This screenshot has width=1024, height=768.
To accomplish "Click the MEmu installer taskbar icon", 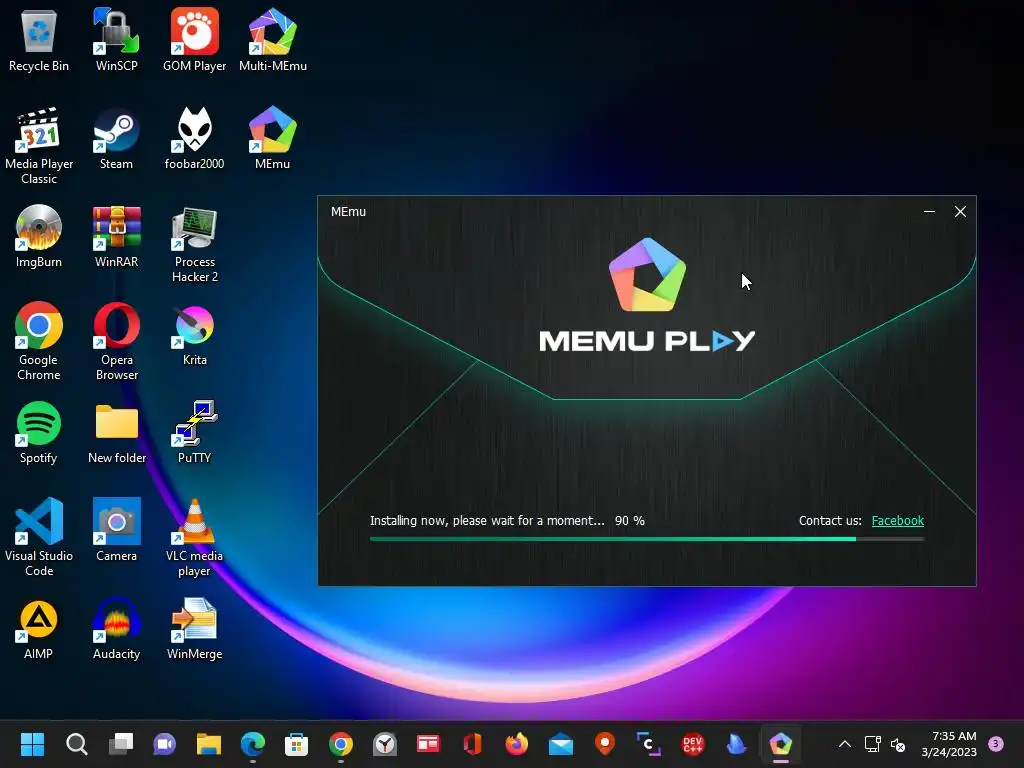I will pyautogui.click(x=781, y=744).
